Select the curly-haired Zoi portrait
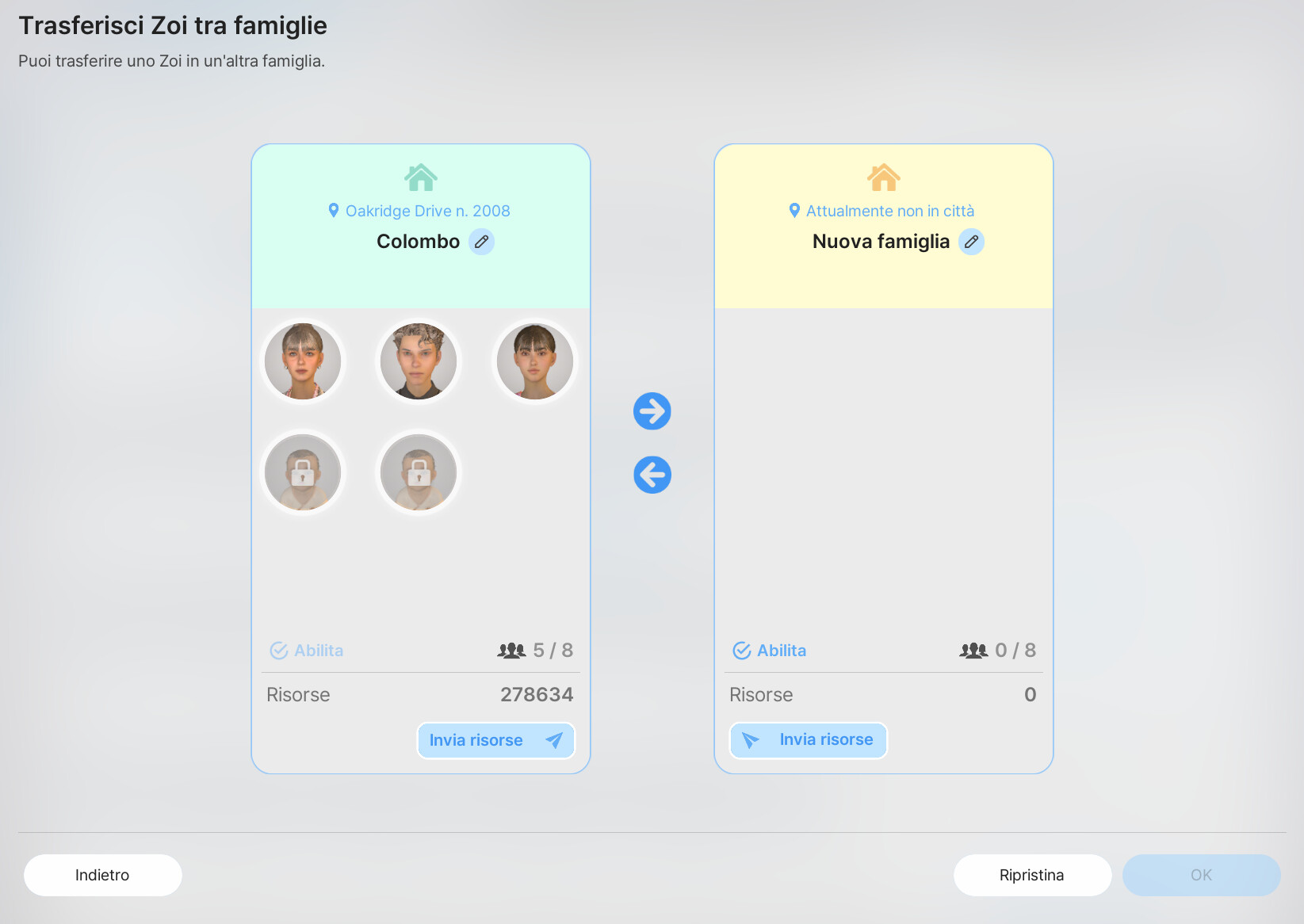The image size is (1304, 924). click(x=419, y=361)
